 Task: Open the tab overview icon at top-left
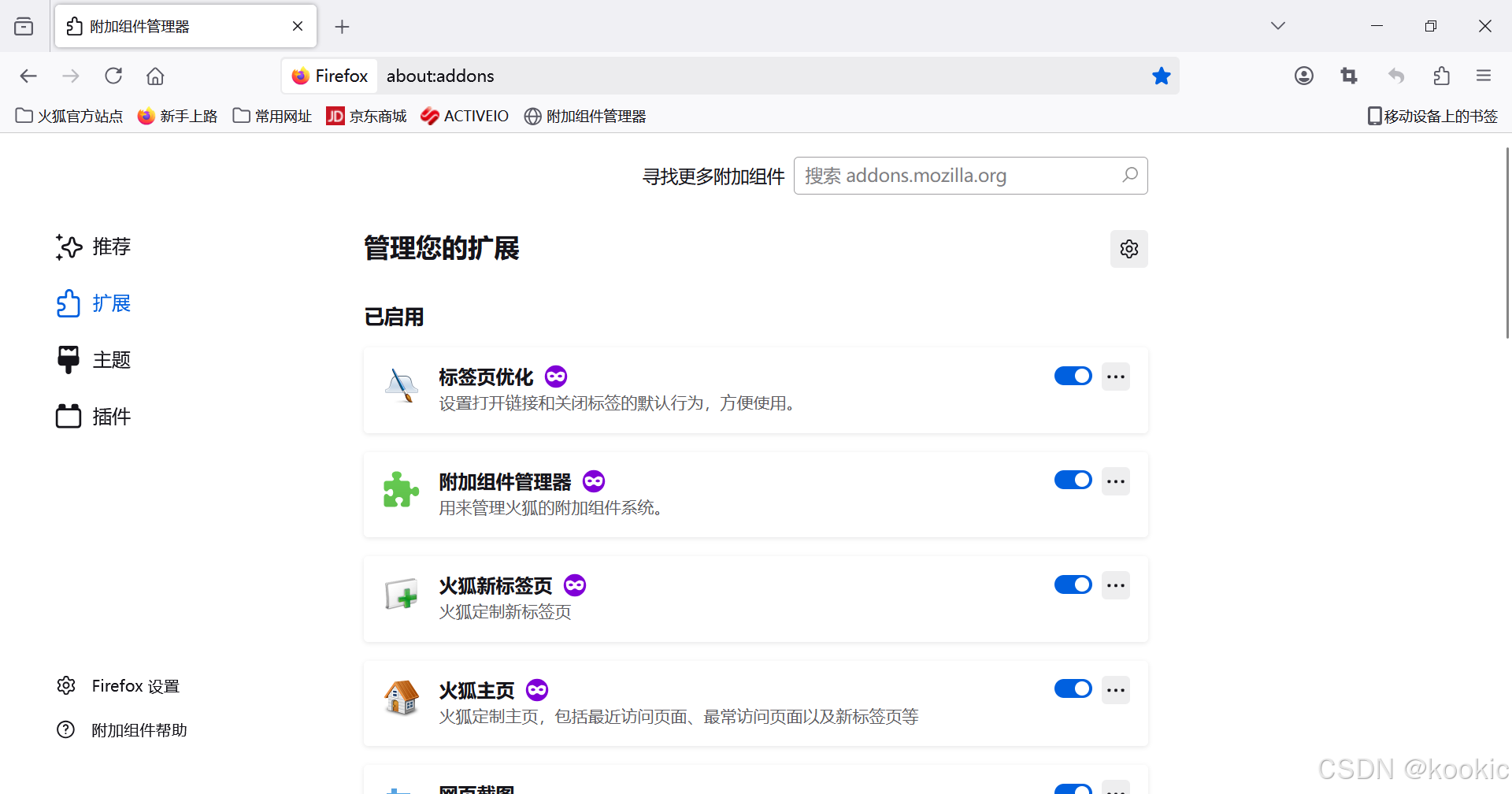click(x=24, y=27)
